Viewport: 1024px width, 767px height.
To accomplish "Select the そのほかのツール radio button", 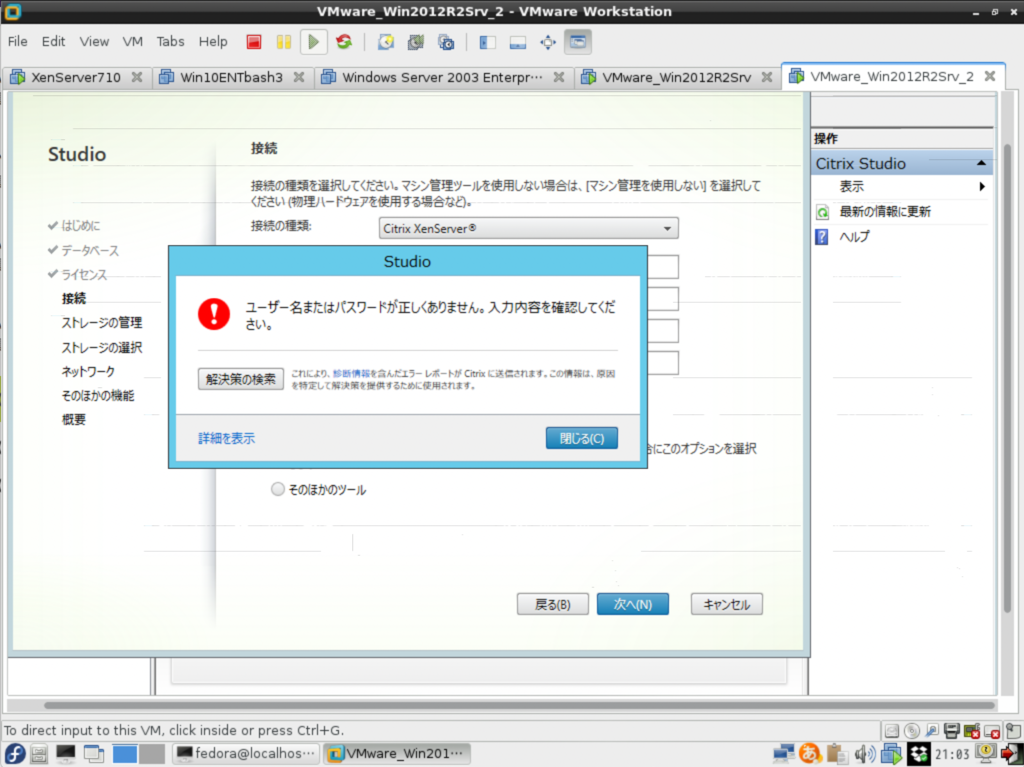I will (x=278, y=489).
